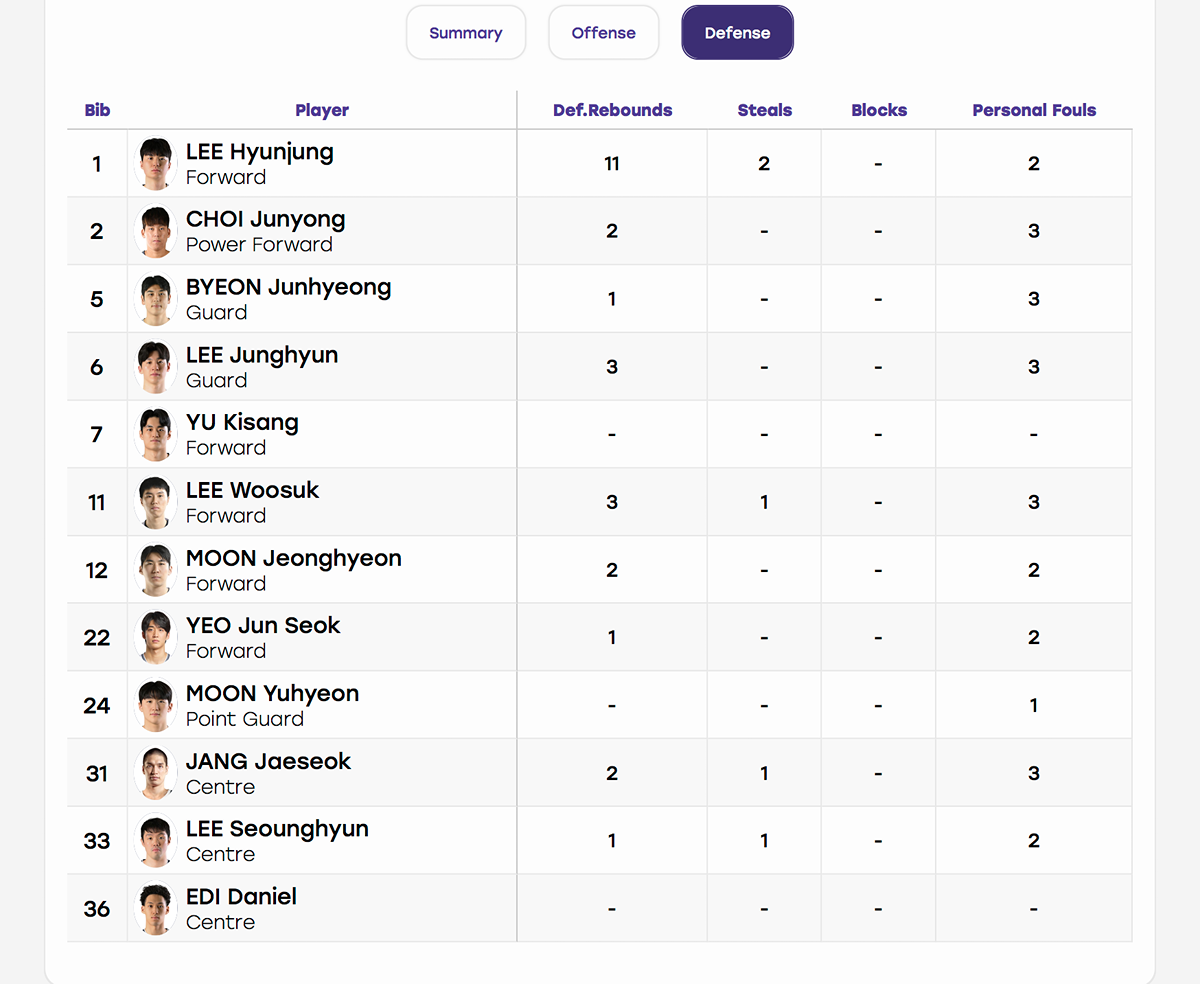Click the Player column header
This screenshot has width=1200, height=984.
click(322, 110)
